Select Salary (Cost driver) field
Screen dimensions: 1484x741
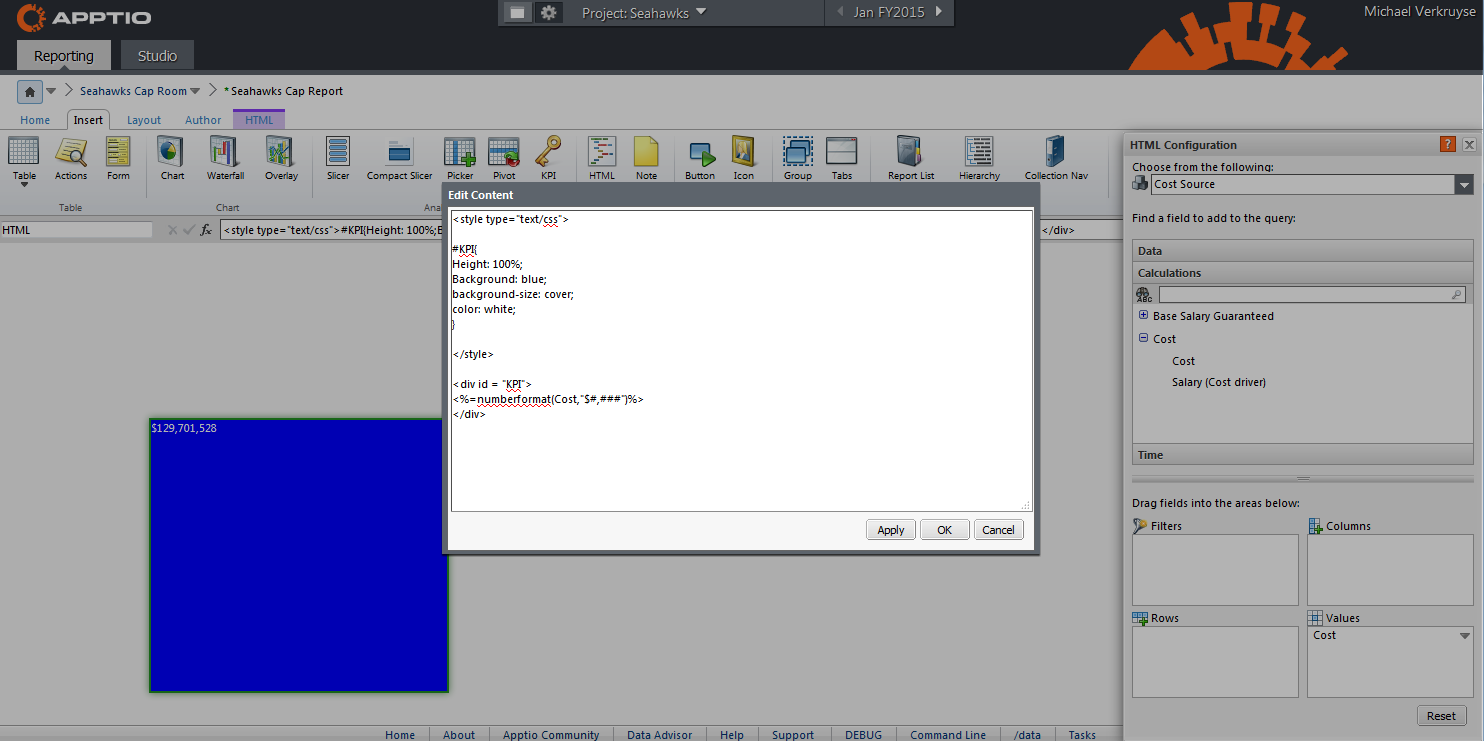pos(1219,382)
